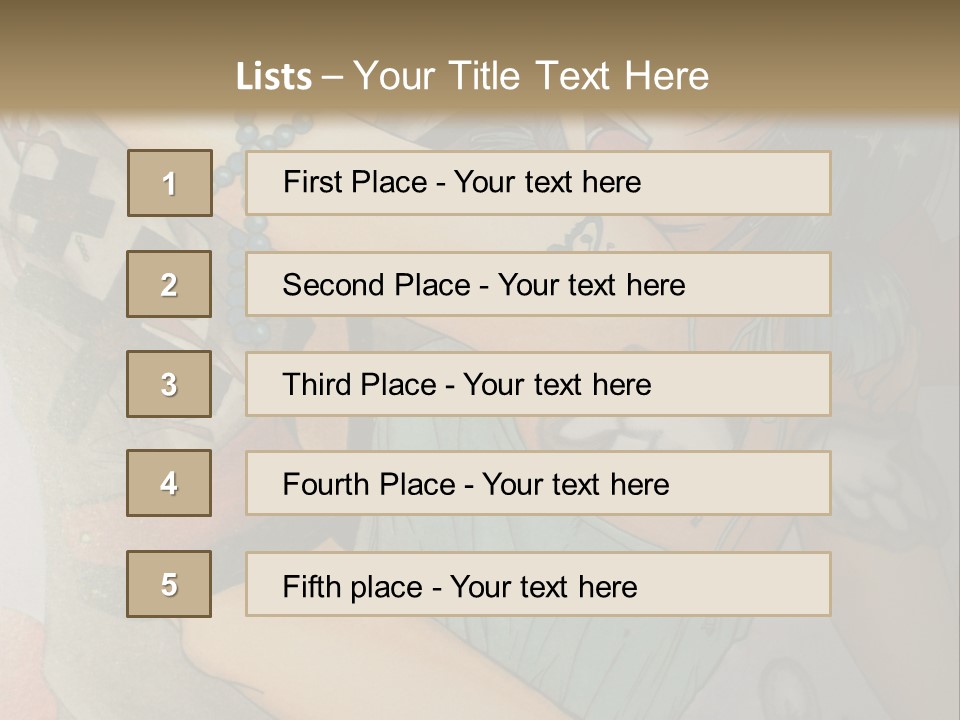This screenshot has width=960, height=720.
Task: Select the number 2 box
Action: [x=169, y=284]
